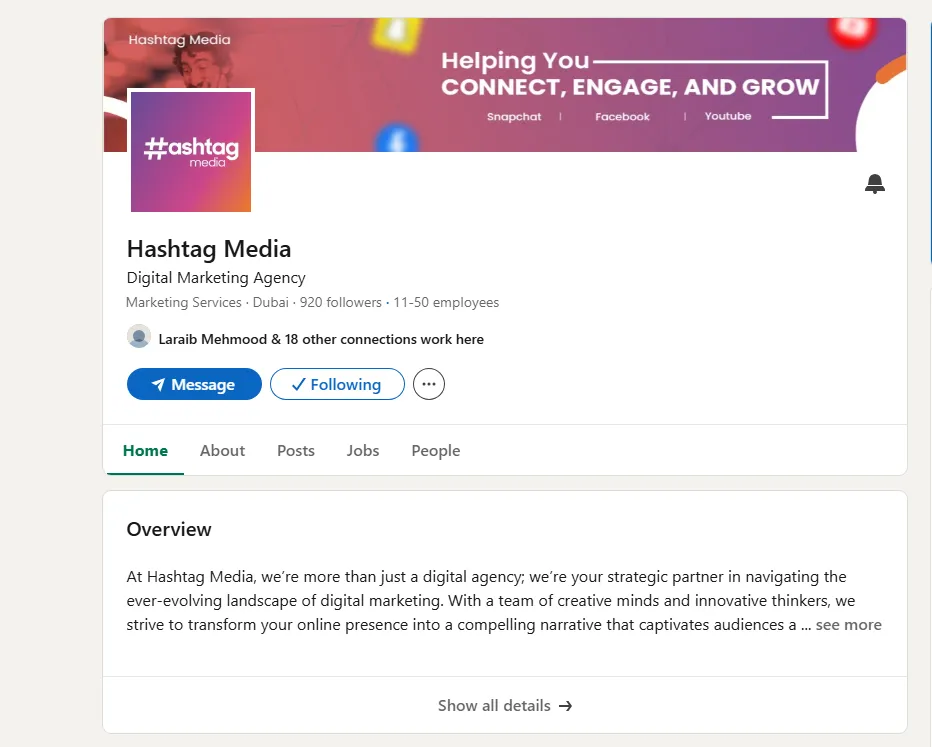Open the more options ellipsis button
932x747 pixels.
click(x=429, y=384)
